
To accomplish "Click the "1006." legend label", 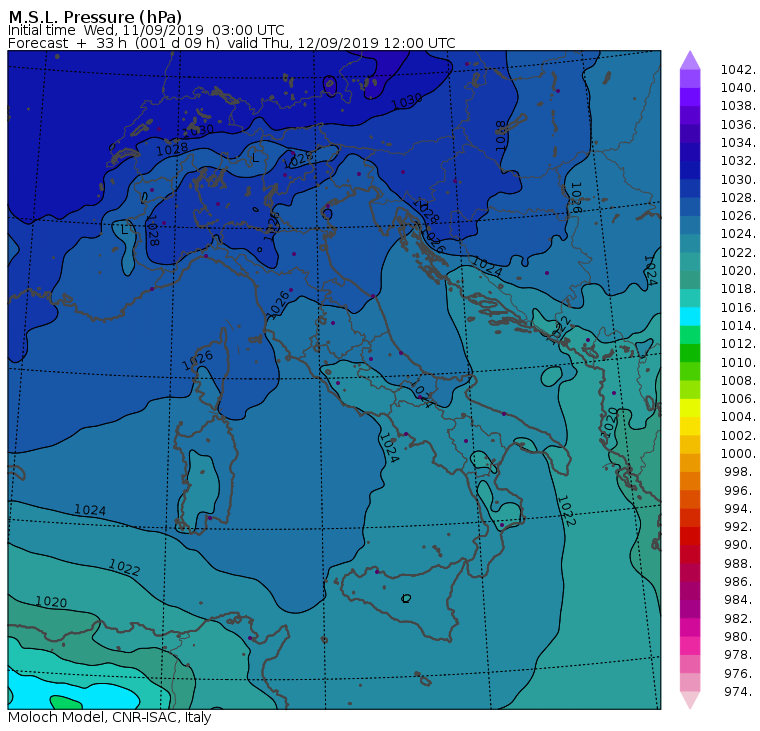I will (x=738, y=399).
